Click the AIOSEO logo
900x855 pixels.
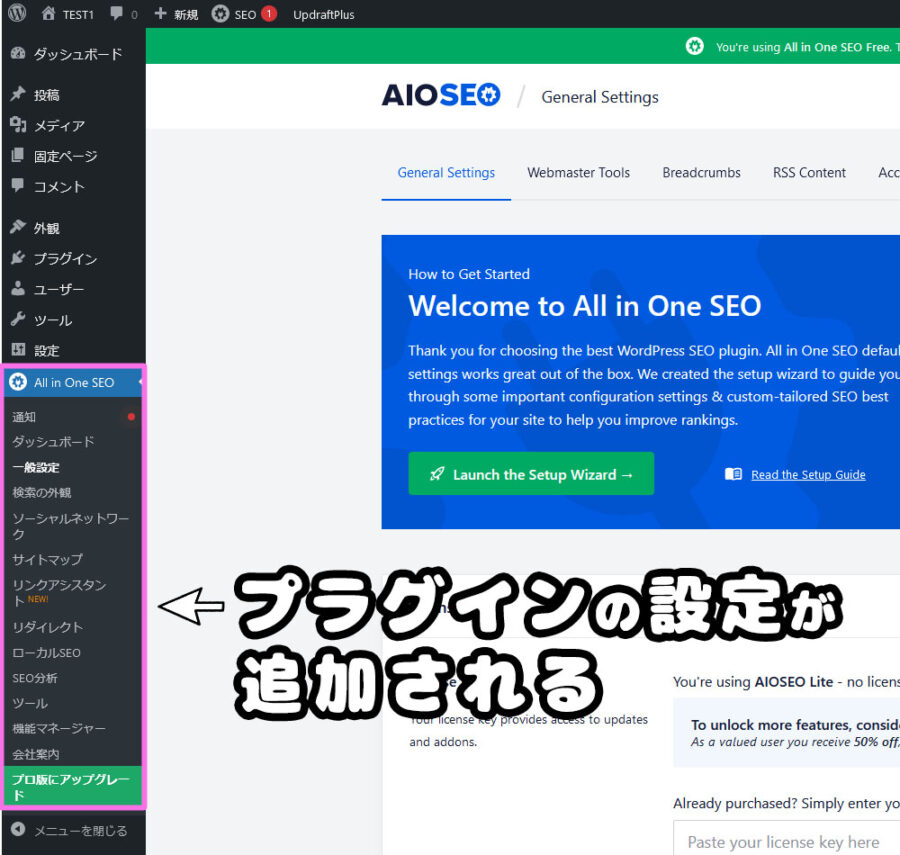441,95
